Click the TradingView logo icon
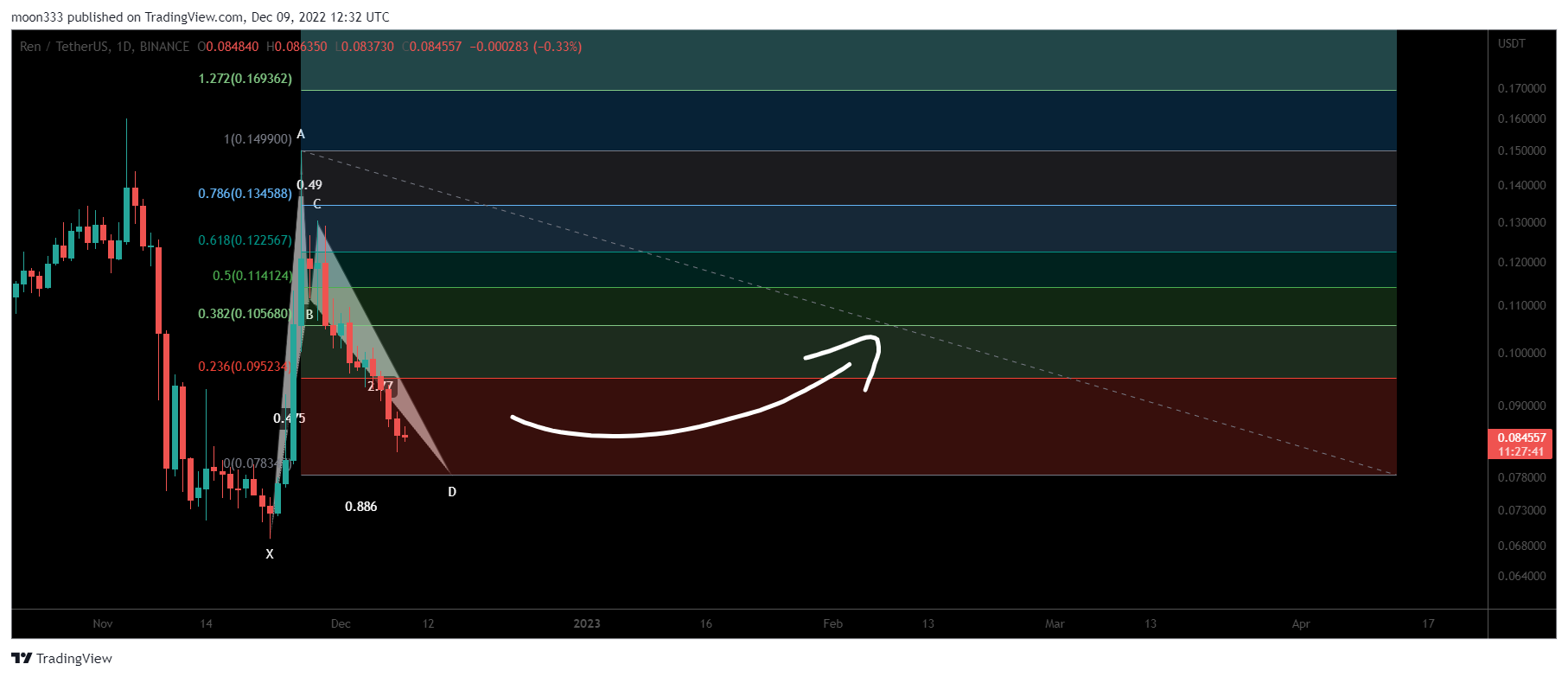The image size is (1568, 677). (x=22, y=658)
